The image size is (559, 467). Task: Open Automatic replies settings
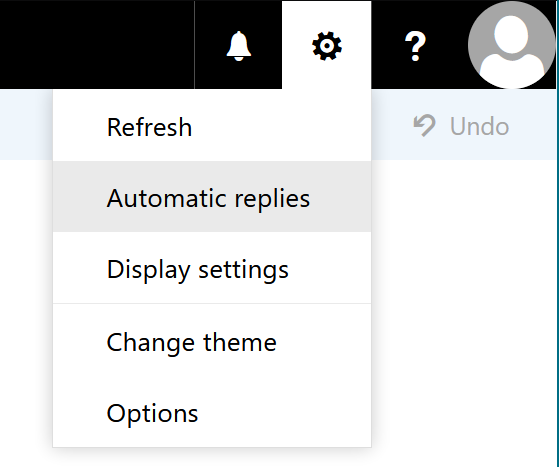[212, 197]
